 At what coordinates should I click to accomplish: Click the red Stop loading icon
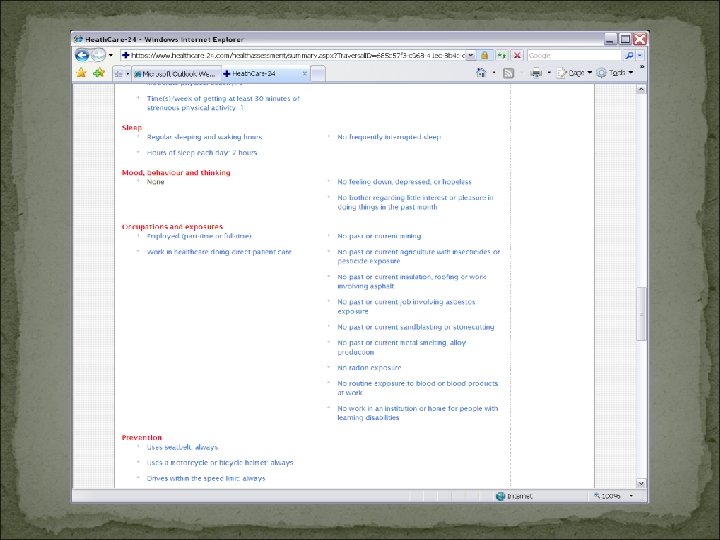pyautogui.click(x=518, y=56)
